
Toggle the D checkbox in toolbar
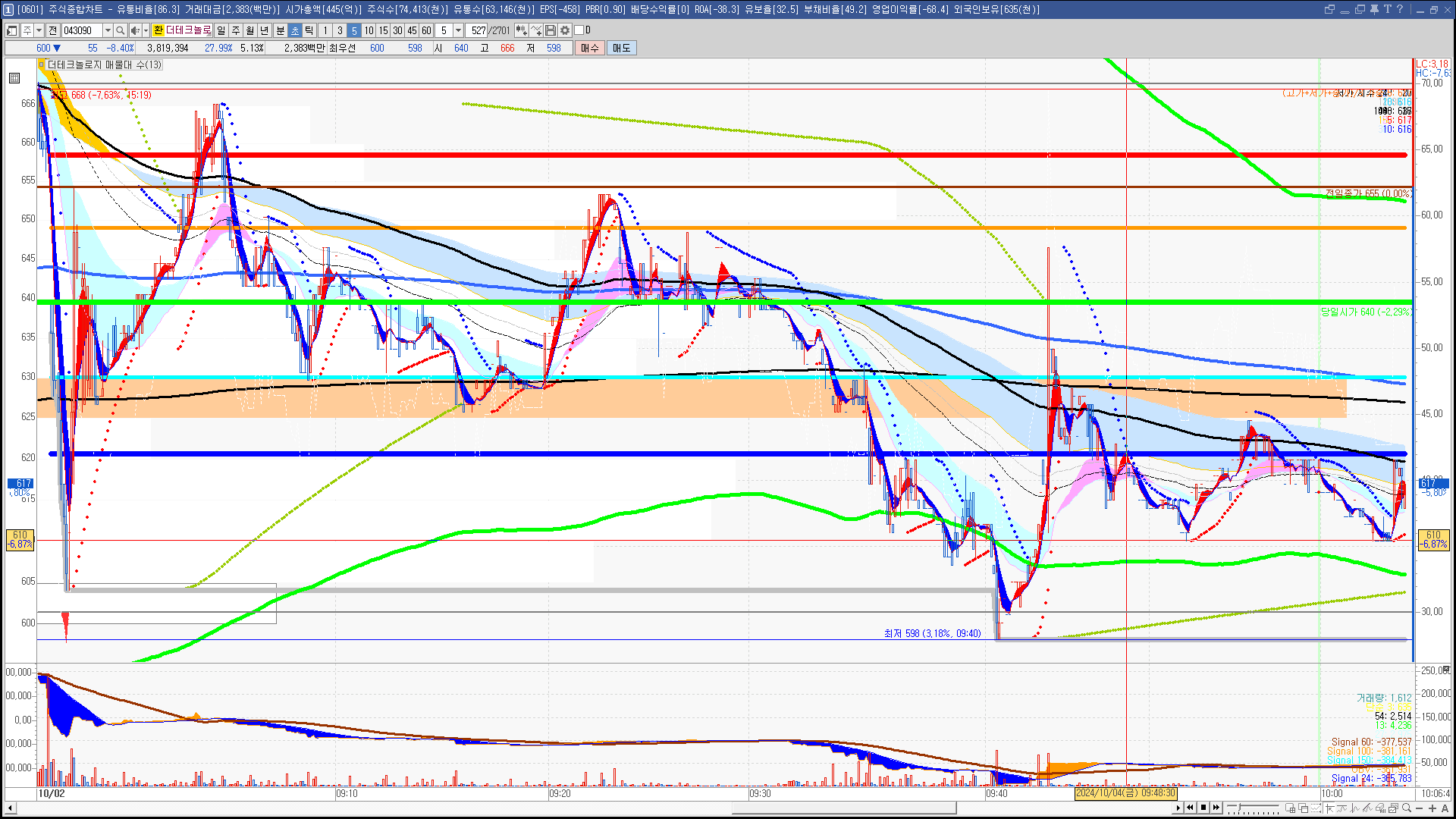point(579,30)
